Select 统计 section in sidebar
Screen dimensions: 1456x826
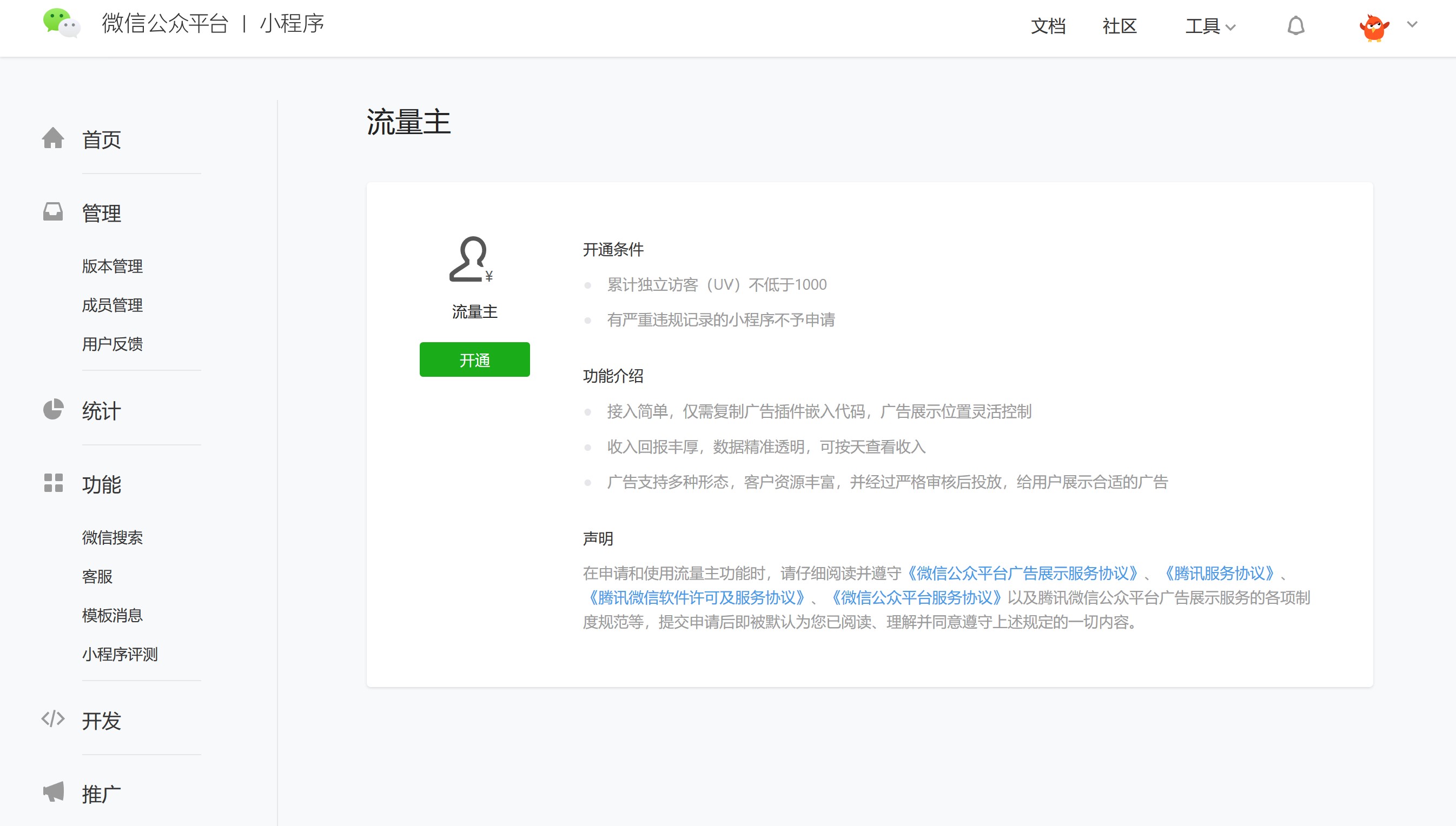pyautogui.click(x=102, y=411)
